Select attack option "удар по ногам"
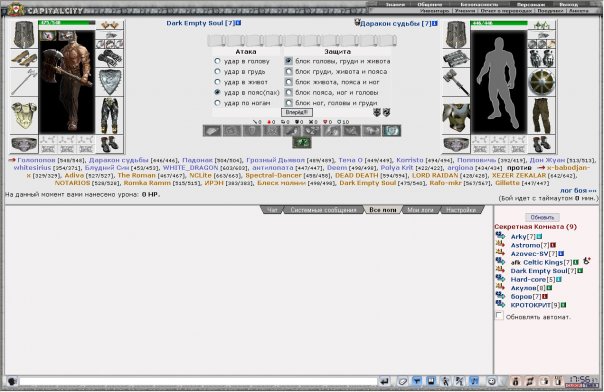The height and width of the screenshot is (392, 604). (x=217, y=103)
